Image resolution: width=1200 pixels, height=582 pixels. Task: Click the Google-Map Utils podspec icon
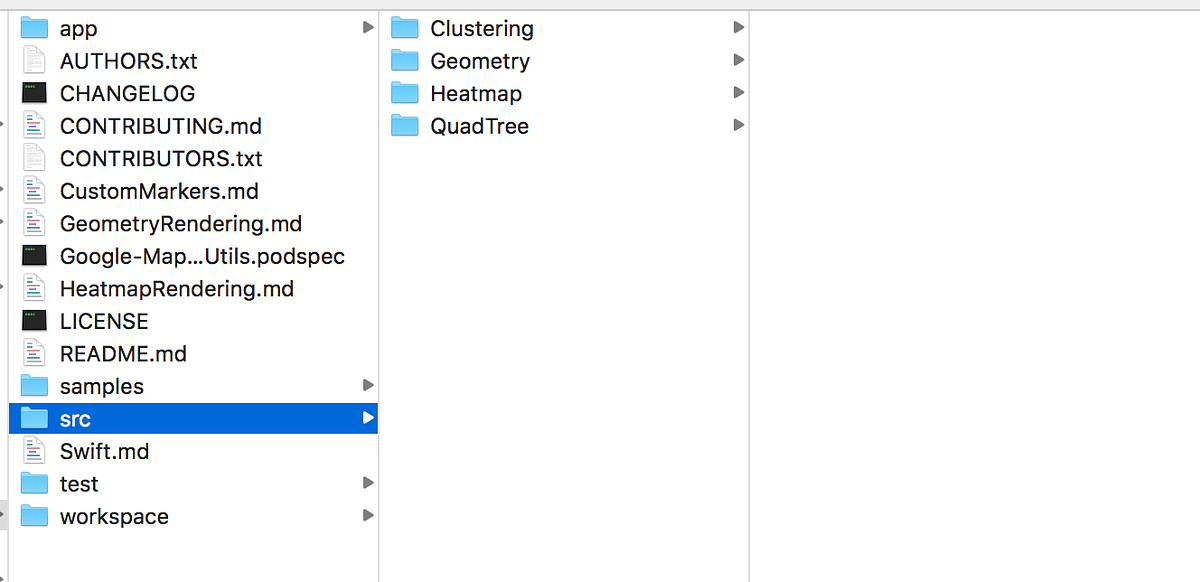[35, 256]
